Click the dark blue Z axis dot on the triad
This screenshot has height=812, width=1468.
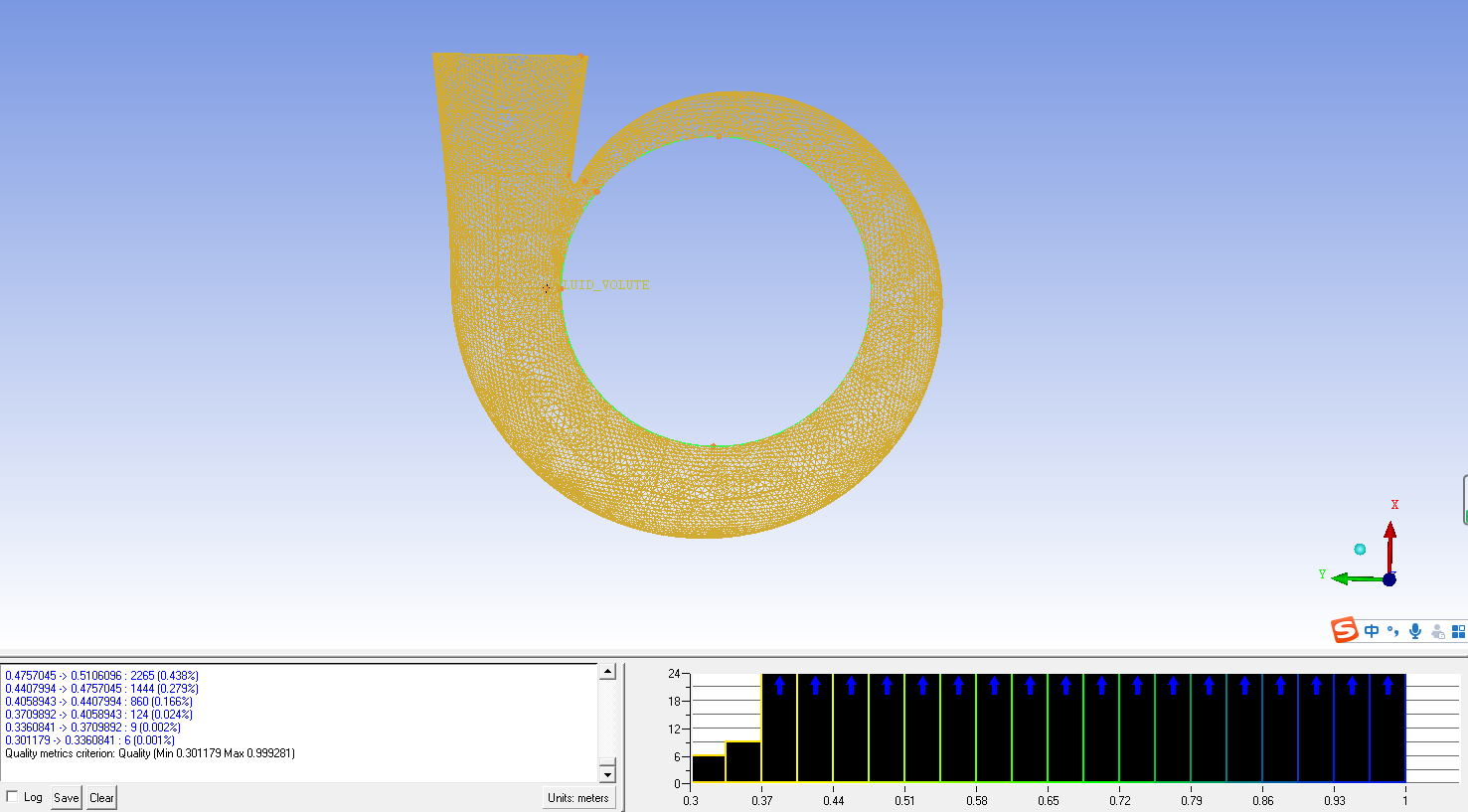(x=1389, y=579)
